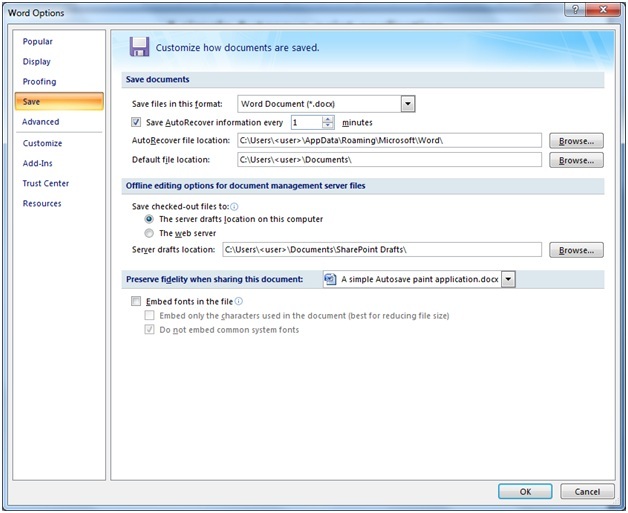Enable Embed fonts in the file checkbox
This screenshot has width=628, height=513.
136,301
